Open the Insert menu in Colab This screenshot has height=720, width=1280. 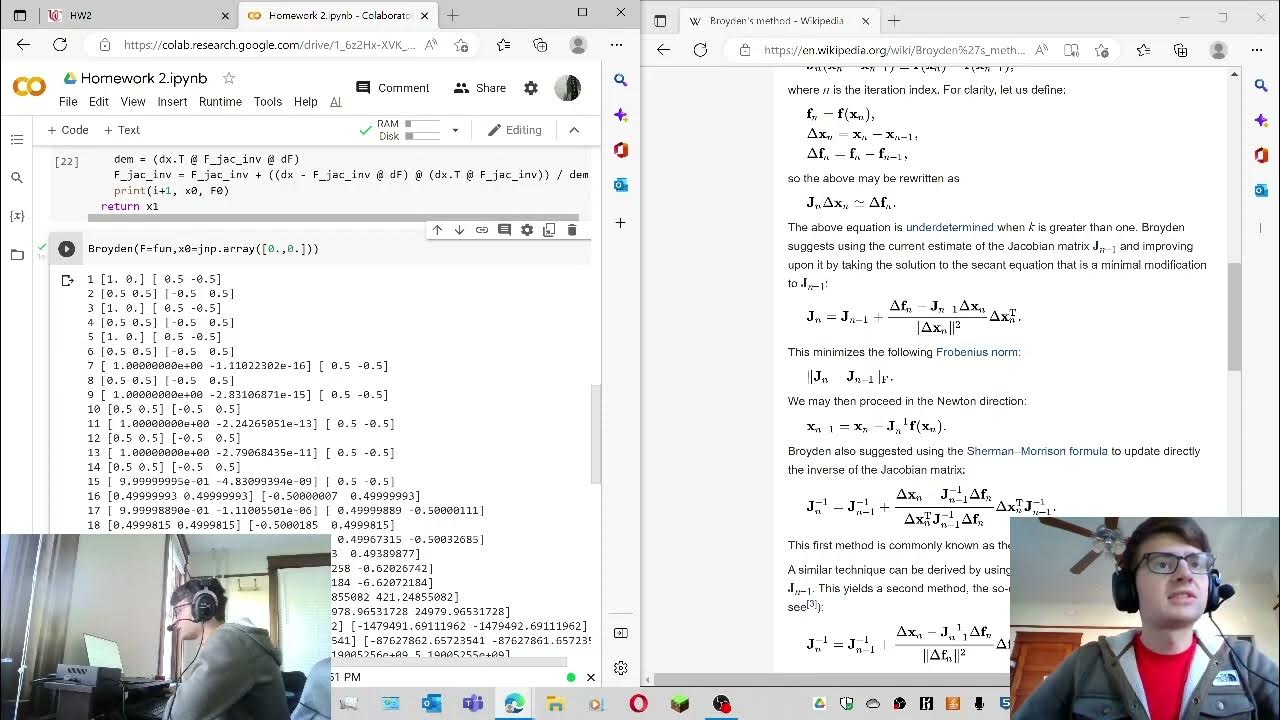[x=172, y=102]
